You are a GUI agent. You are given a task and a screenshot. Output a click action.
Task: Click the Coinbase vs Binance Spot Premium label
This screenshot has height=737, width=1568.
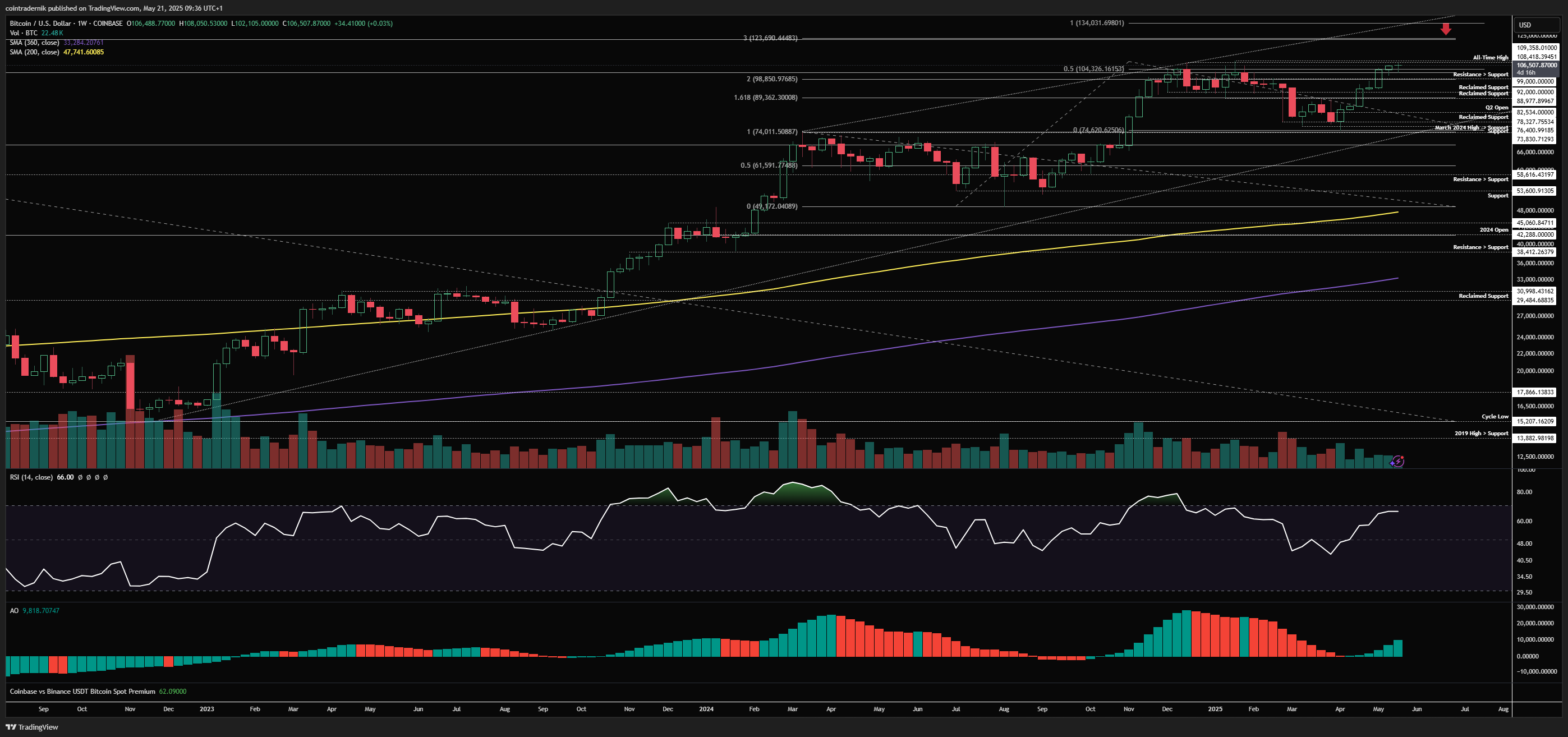[82, 692]
